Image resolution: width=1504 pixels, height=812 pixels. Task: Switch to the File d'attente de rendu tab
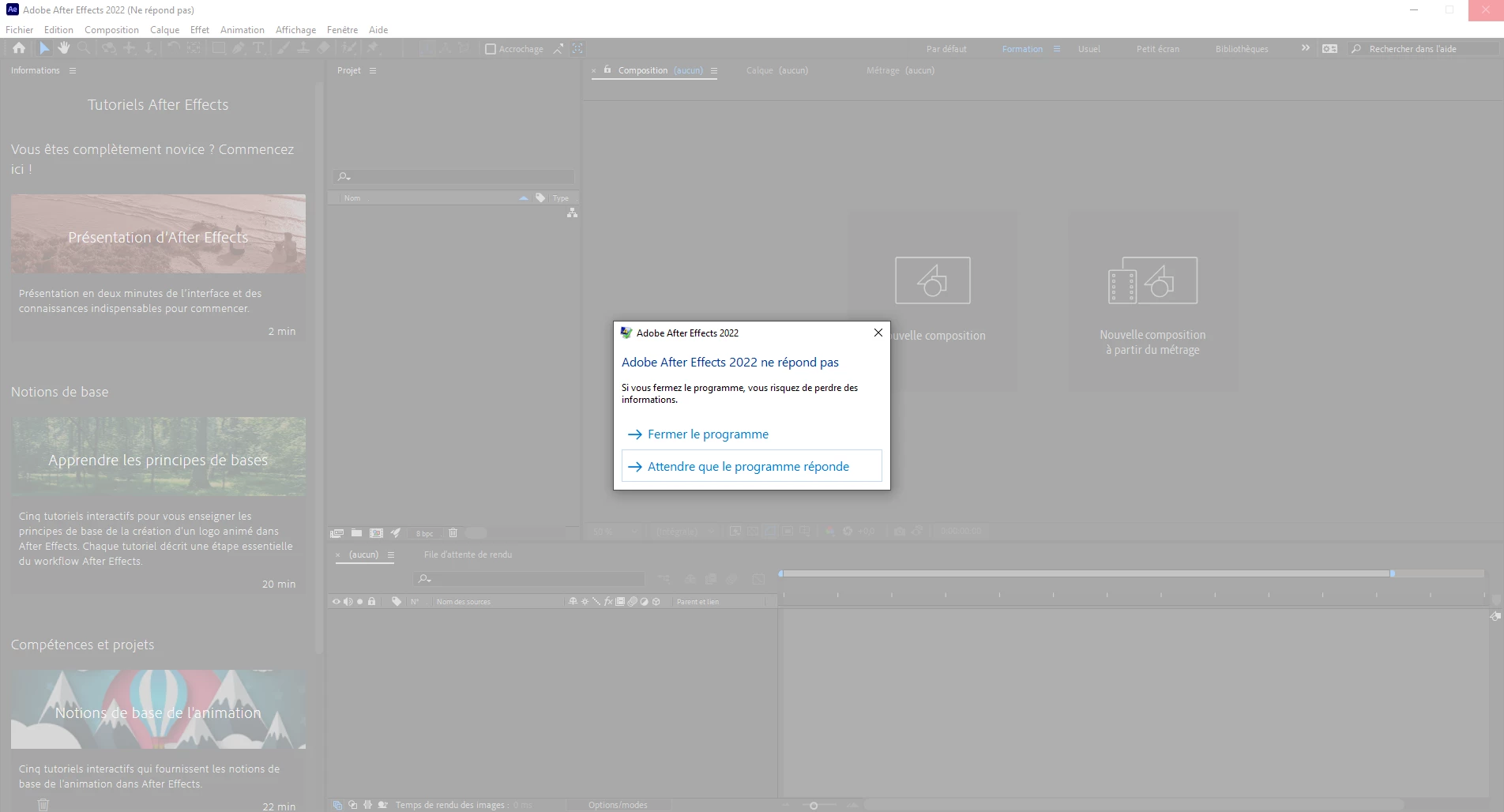[468, 554]
